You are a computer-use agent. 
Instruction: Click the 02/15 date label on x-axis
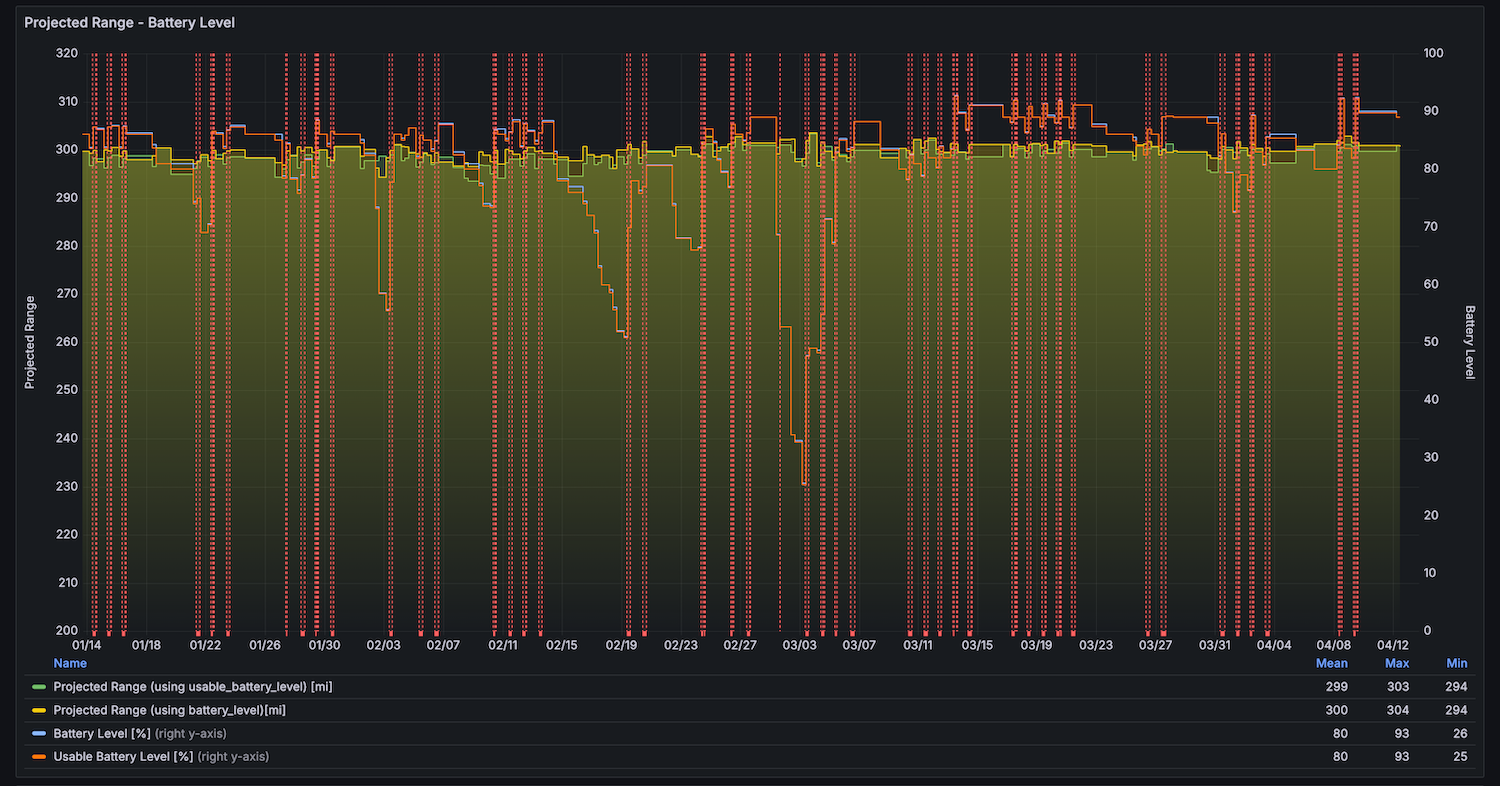click(x=562, y=646)
